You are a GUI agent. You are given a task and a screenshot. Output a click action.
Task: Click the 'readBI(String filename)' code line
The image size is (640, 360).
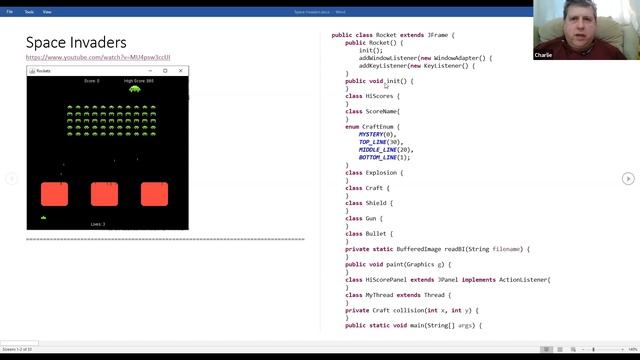pos(438,249)
